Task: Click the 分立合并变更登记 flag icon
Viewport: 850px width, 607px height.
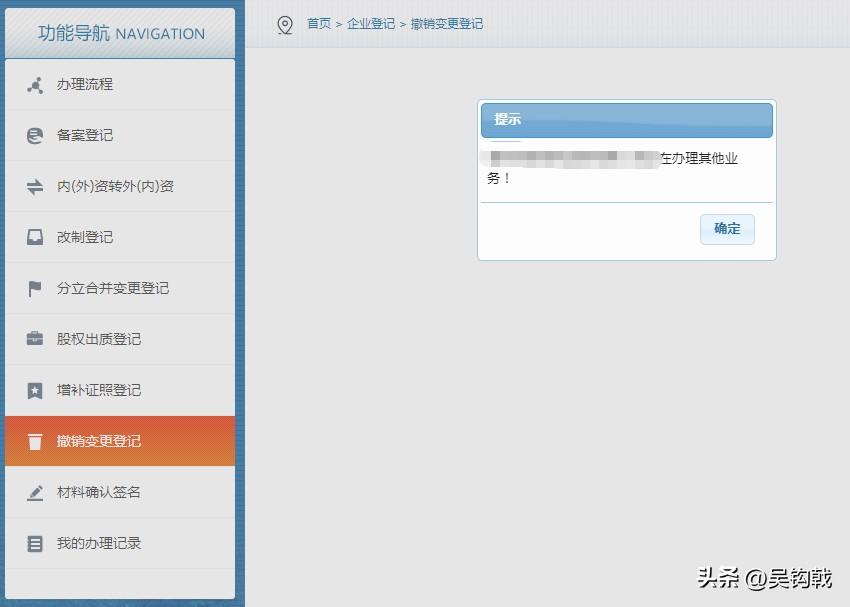Action: pyautogui.click(x=35, y=288)
